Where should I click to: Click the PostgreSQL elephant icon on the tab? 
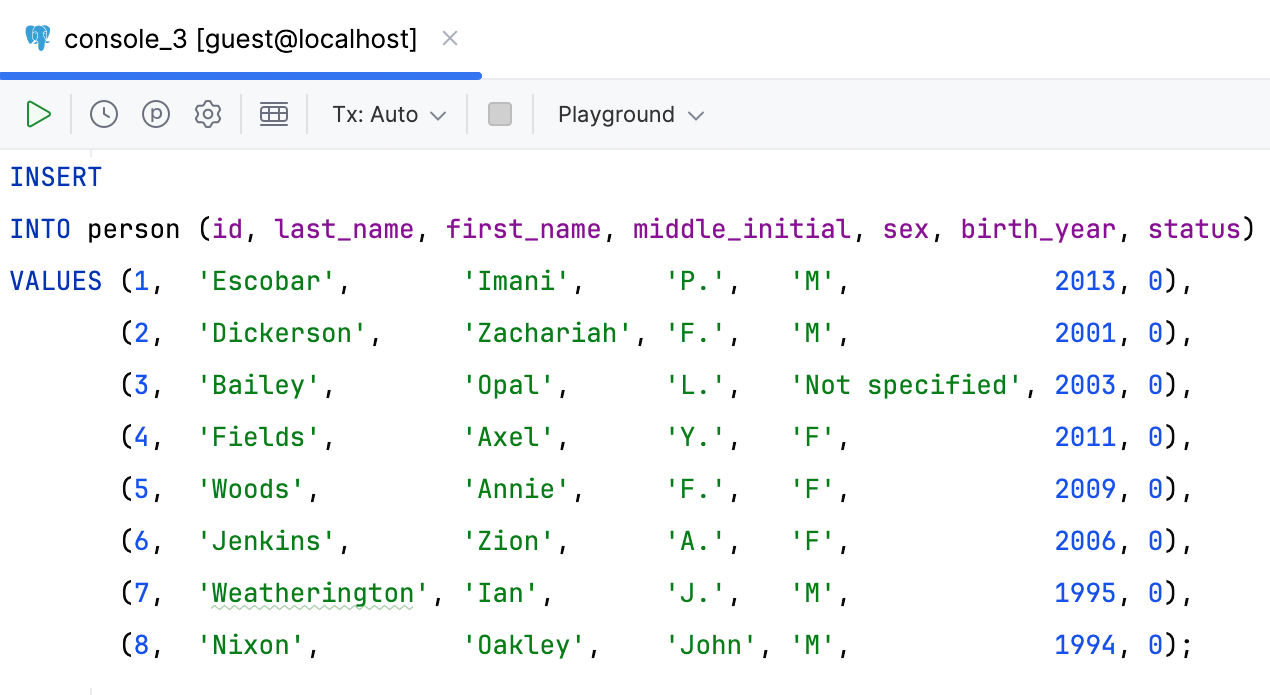coord(38,39)
